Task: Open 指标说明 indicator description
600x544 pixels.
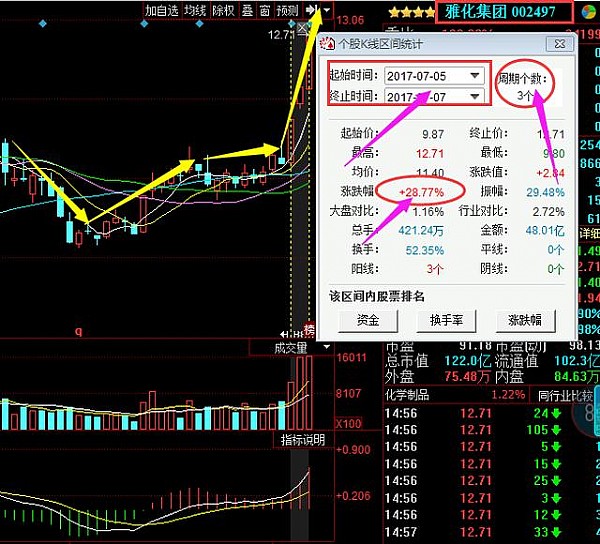Action: click(301, 440)
